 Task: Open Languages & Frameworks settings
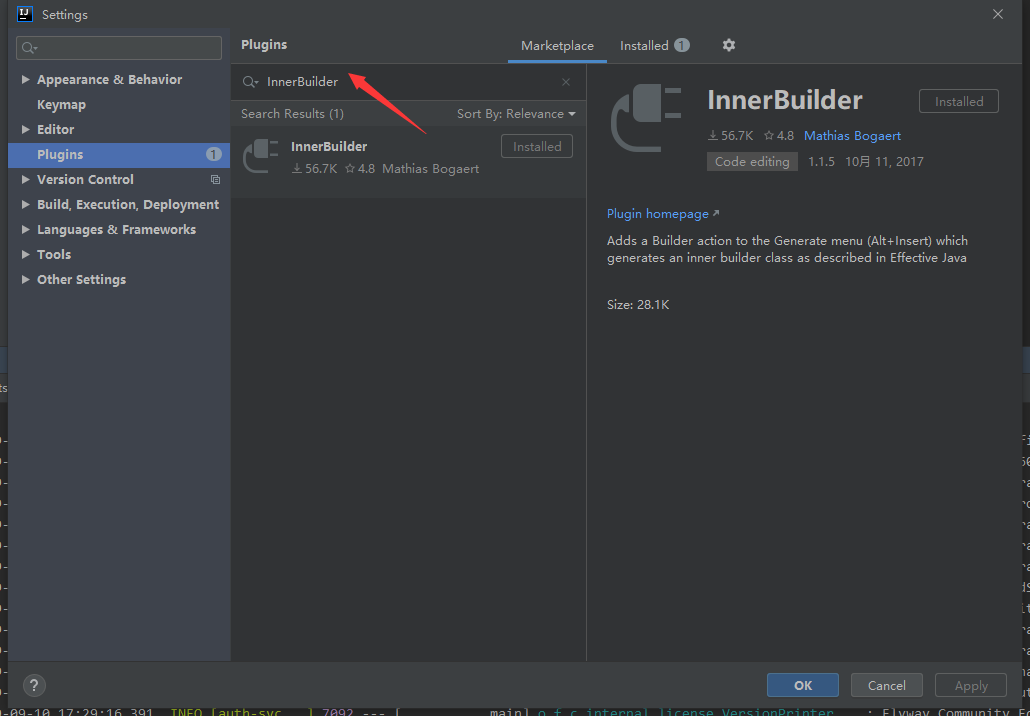[116, 229]
